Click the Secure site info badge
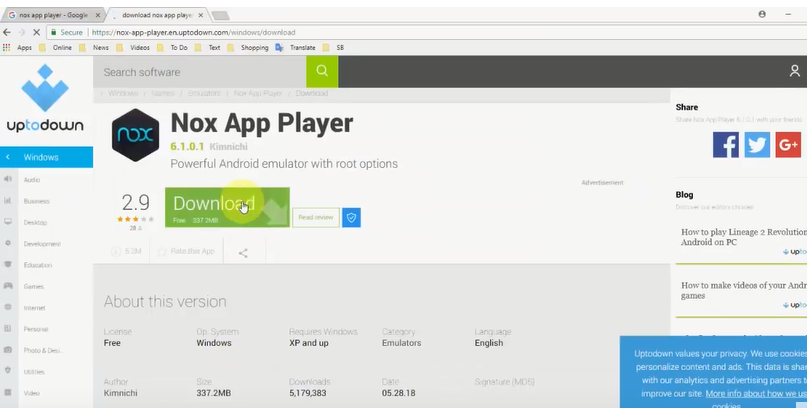The width and height of the screenshot is (807, 408). [66, 32]
